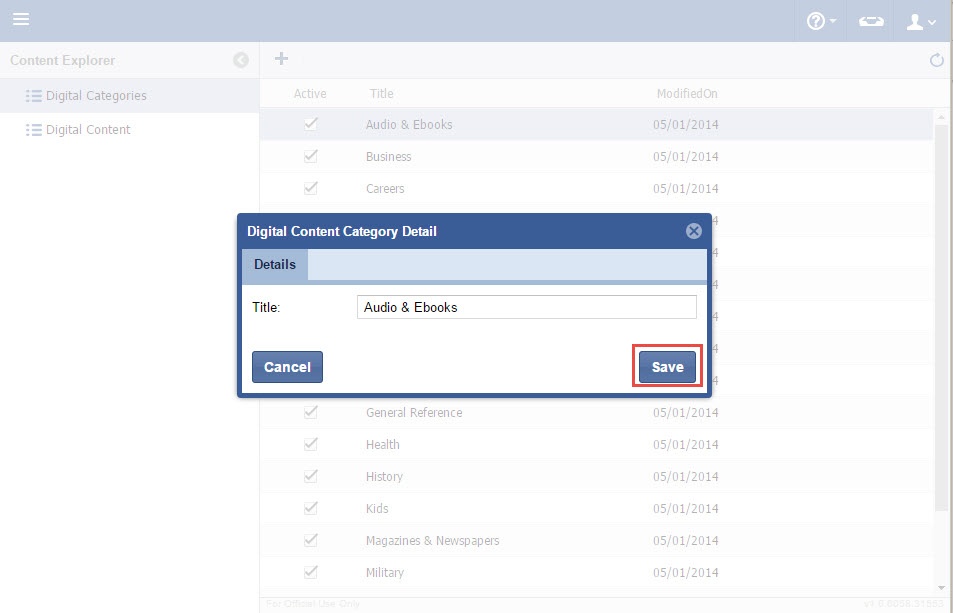The image size is (953, 613).
Task: Toggle Active checkbox for Business
Action: [x=311, y=156]
